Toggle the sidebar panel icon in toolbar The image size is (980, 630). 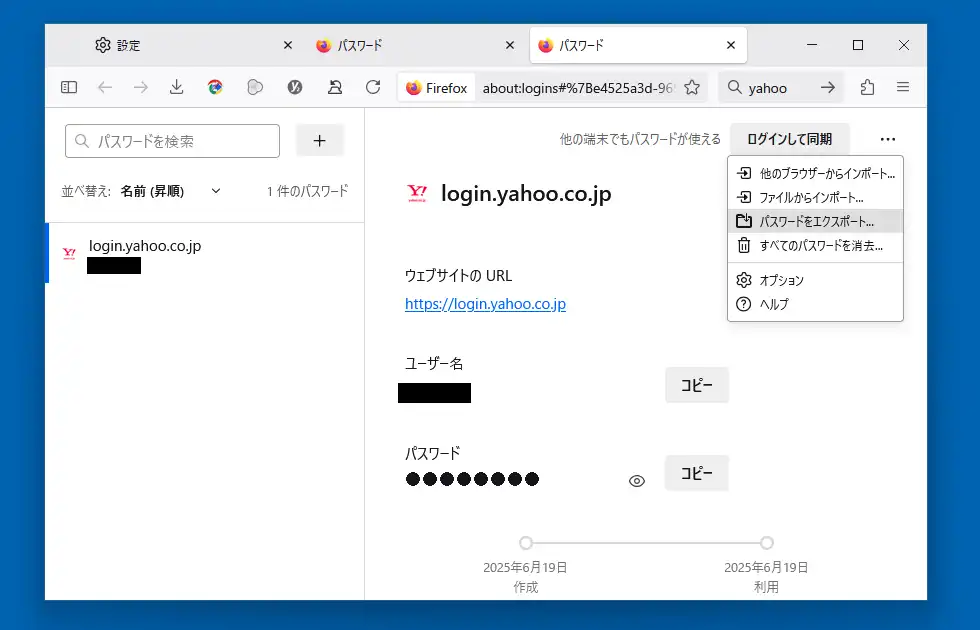69,87
